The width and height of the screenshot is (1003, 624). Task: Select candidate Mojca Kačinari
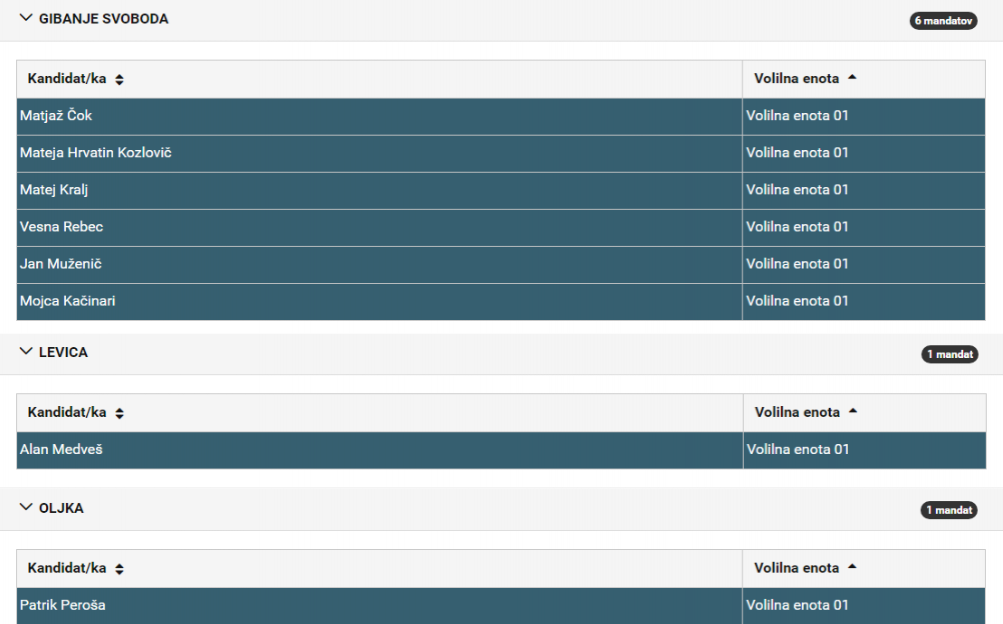pos(68,301)
